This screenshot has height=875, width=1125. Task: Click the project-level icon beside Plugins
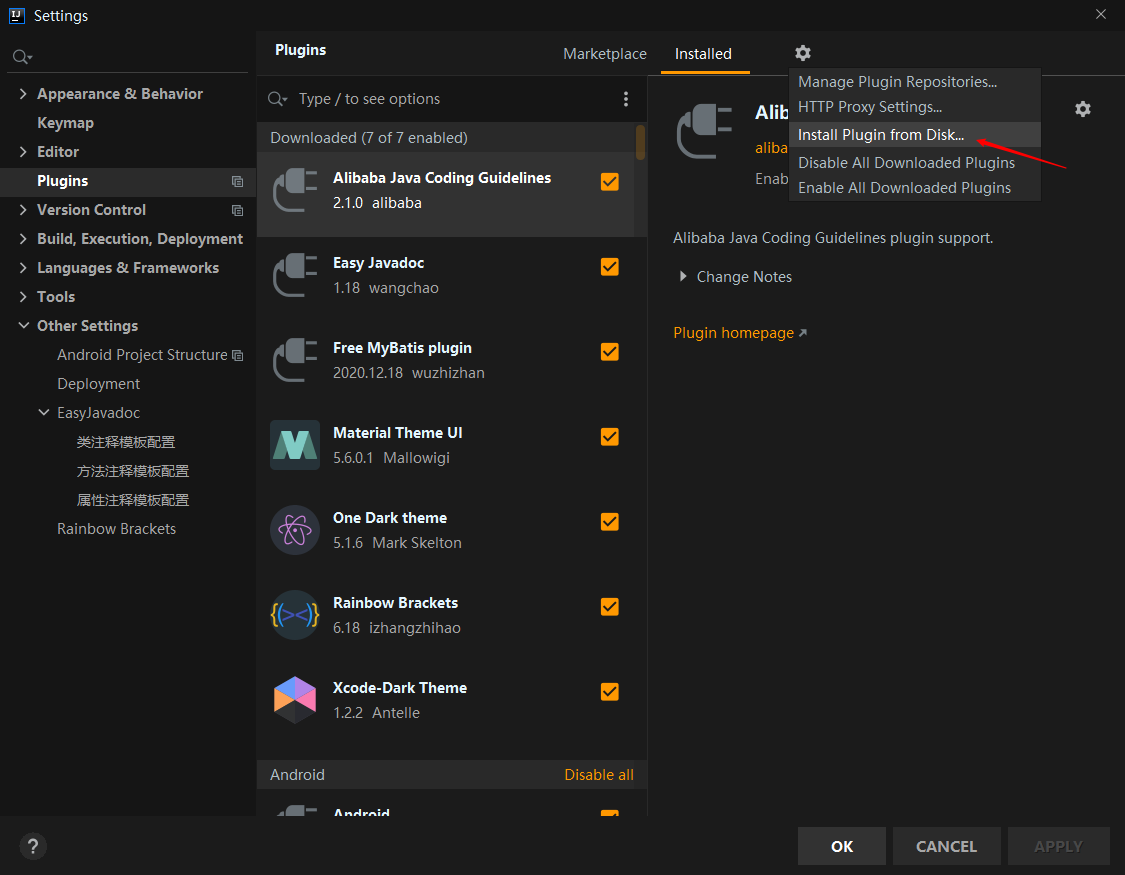237,181
